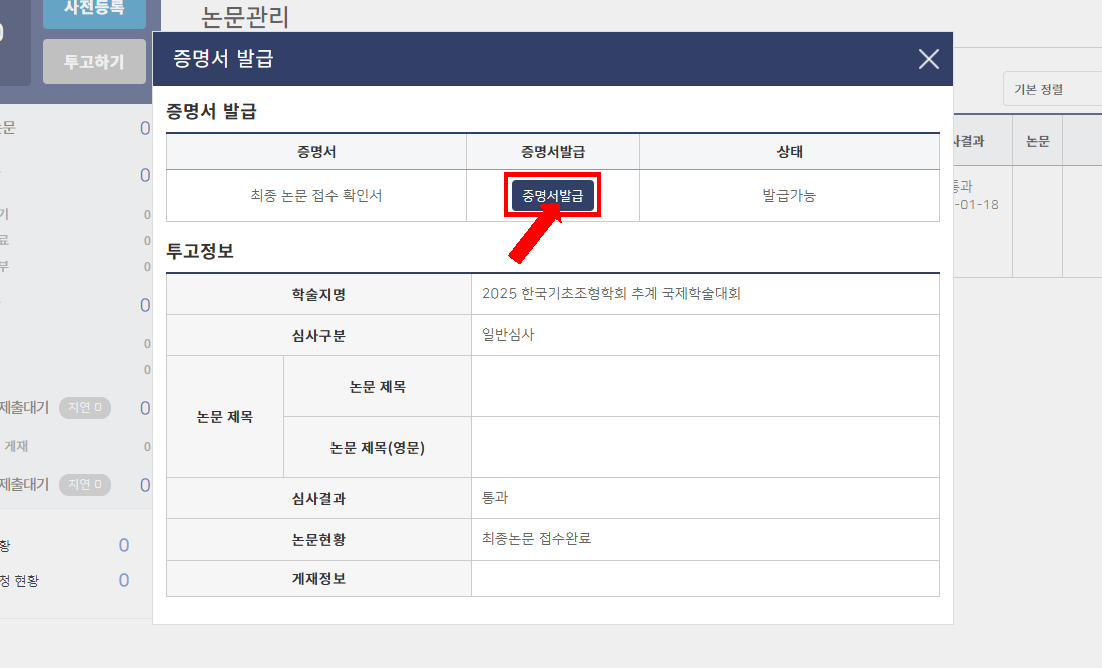Close the 증명서 발급 dialog with X
This screenshot has width=1102, height=668.
pos(928,59)
